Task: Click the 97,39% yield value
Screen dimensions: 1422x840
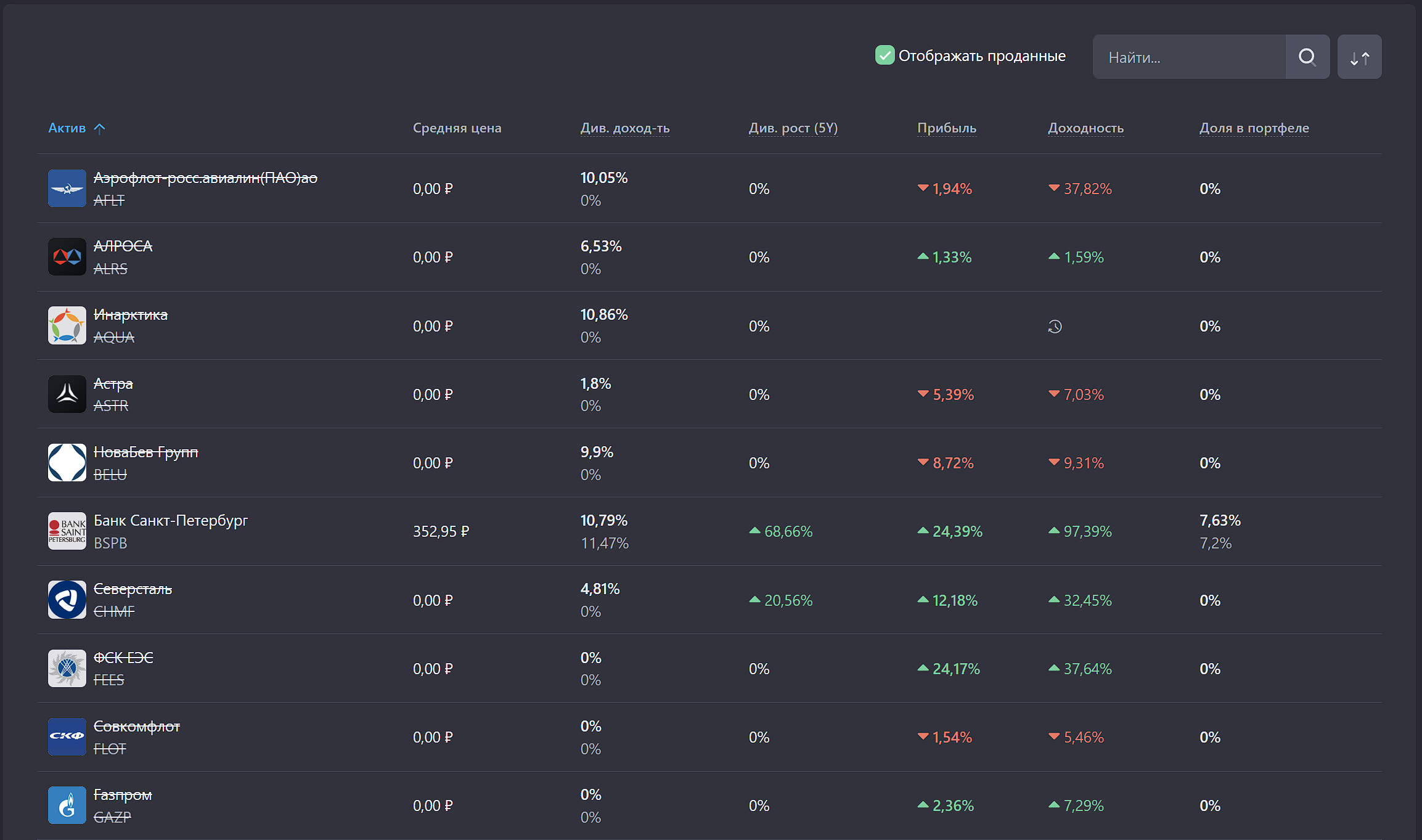Action: [x=1088, y=531]
